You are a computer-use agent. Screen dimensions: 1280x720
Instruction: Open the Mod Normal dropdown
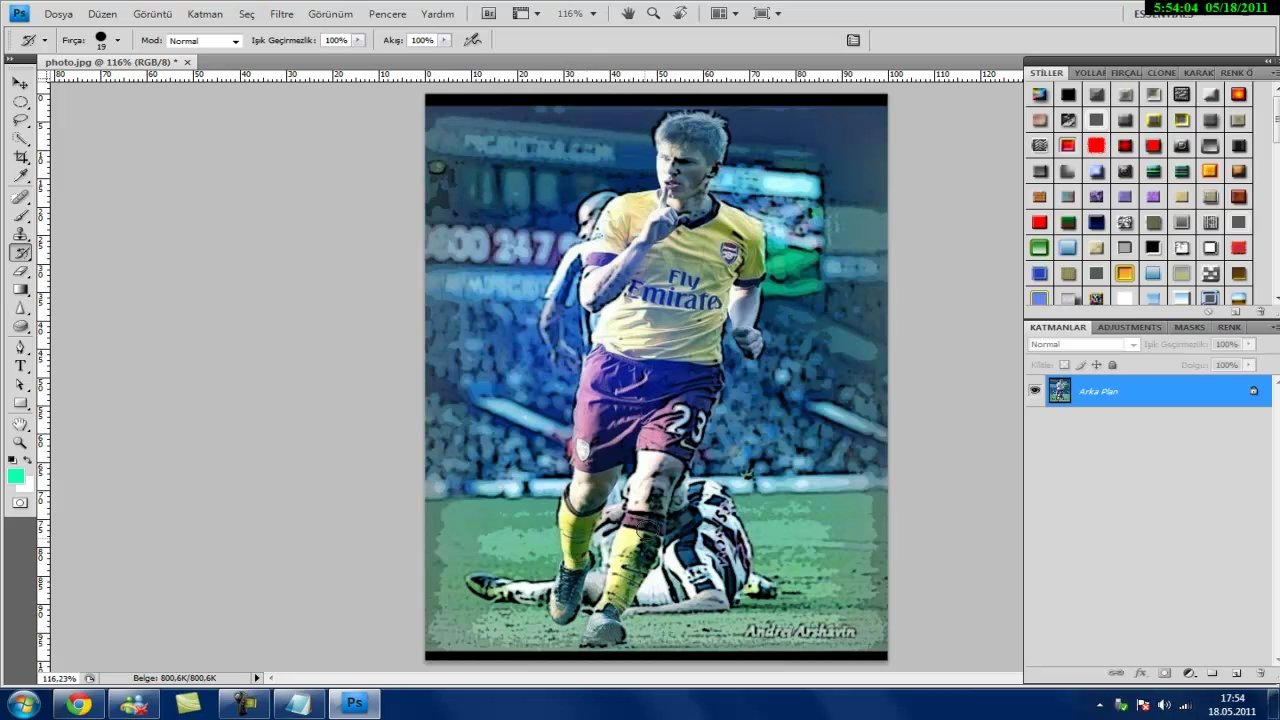click(204, 41)
